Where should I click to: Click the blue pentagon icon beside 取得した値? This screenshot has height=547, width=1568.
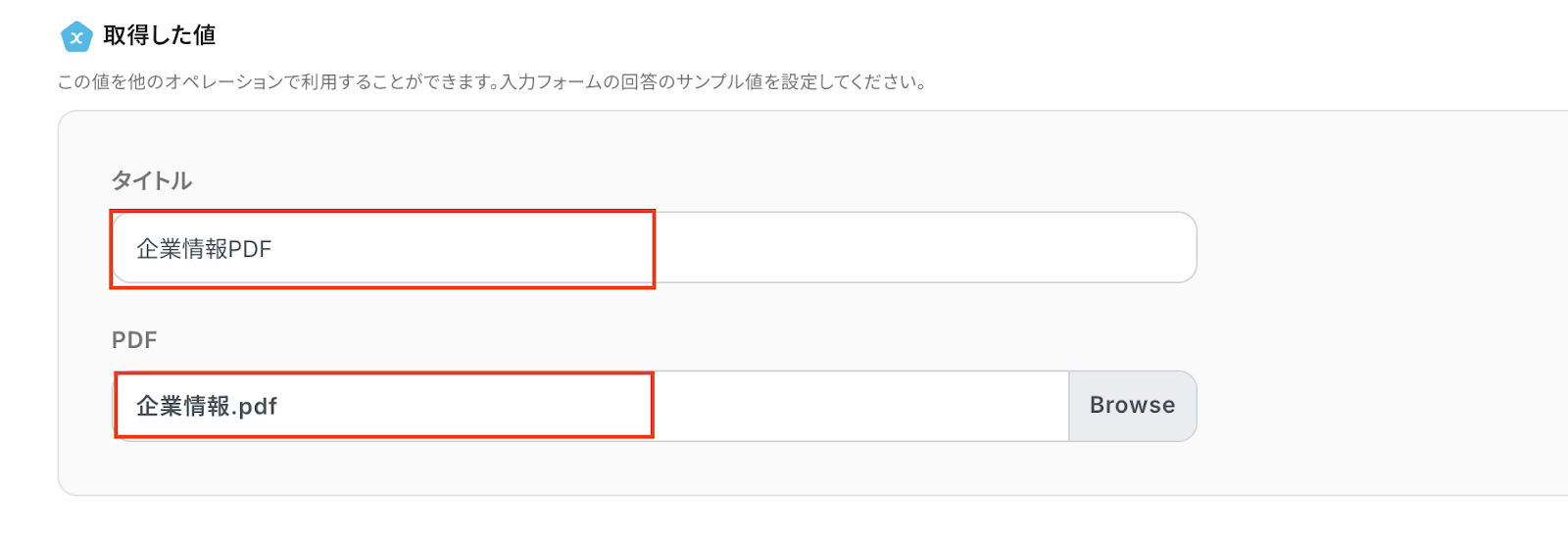coord(76,37)
